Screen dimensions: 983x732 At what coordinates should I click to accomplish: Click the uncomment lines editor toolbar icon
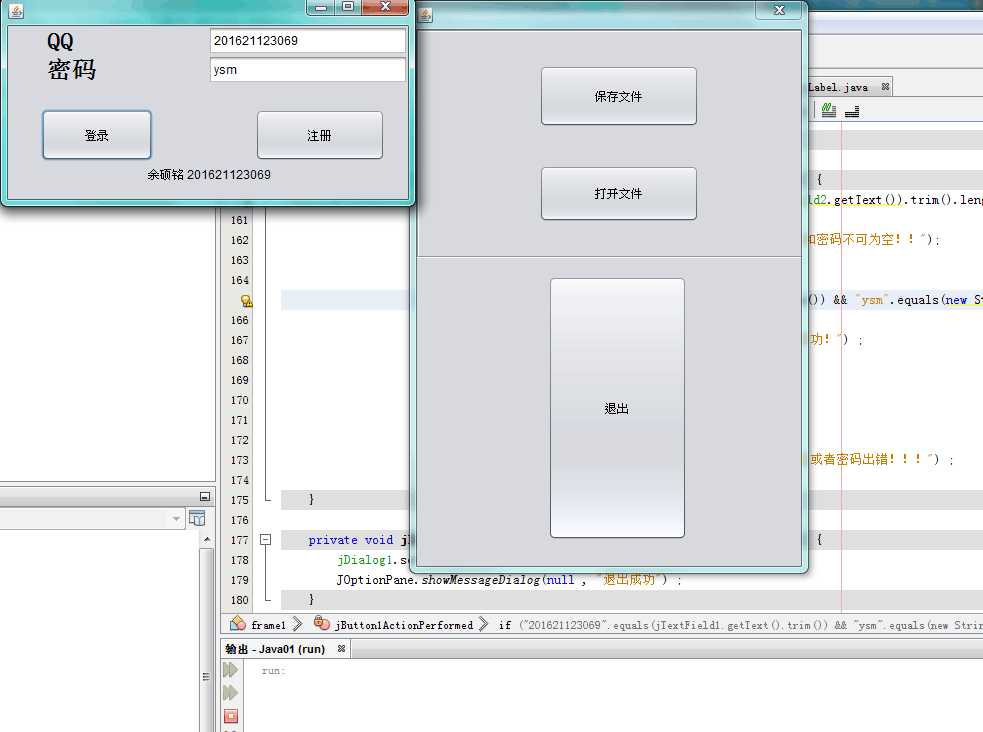pos(852,111)
